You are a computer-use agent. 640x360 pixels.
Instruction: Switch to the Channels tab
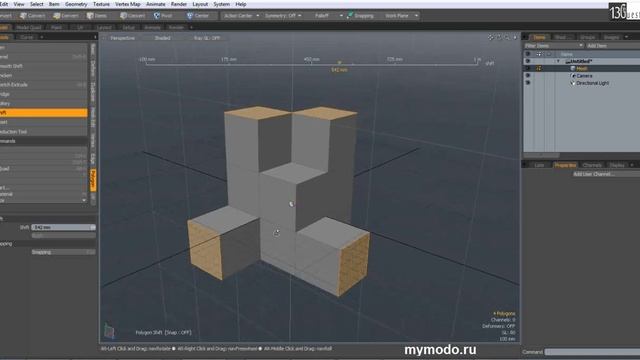592,165
